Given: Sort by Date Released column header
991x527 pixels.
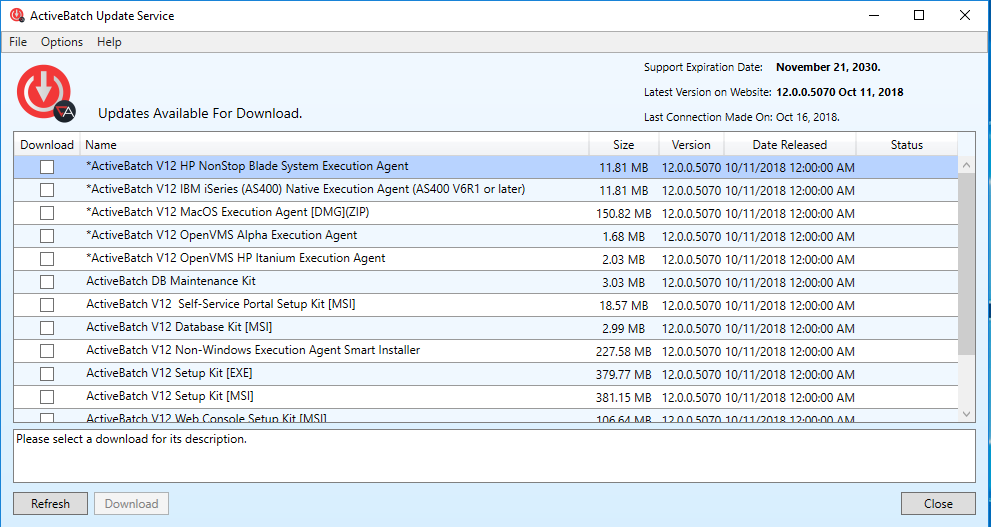Looking at the screenshot, I should coord(789,145).
